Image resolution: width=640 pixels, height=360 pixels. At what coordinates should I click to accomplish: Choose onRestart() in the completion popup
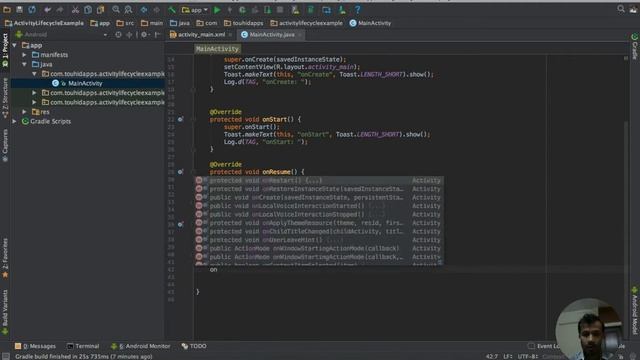[x=319, y=180]
